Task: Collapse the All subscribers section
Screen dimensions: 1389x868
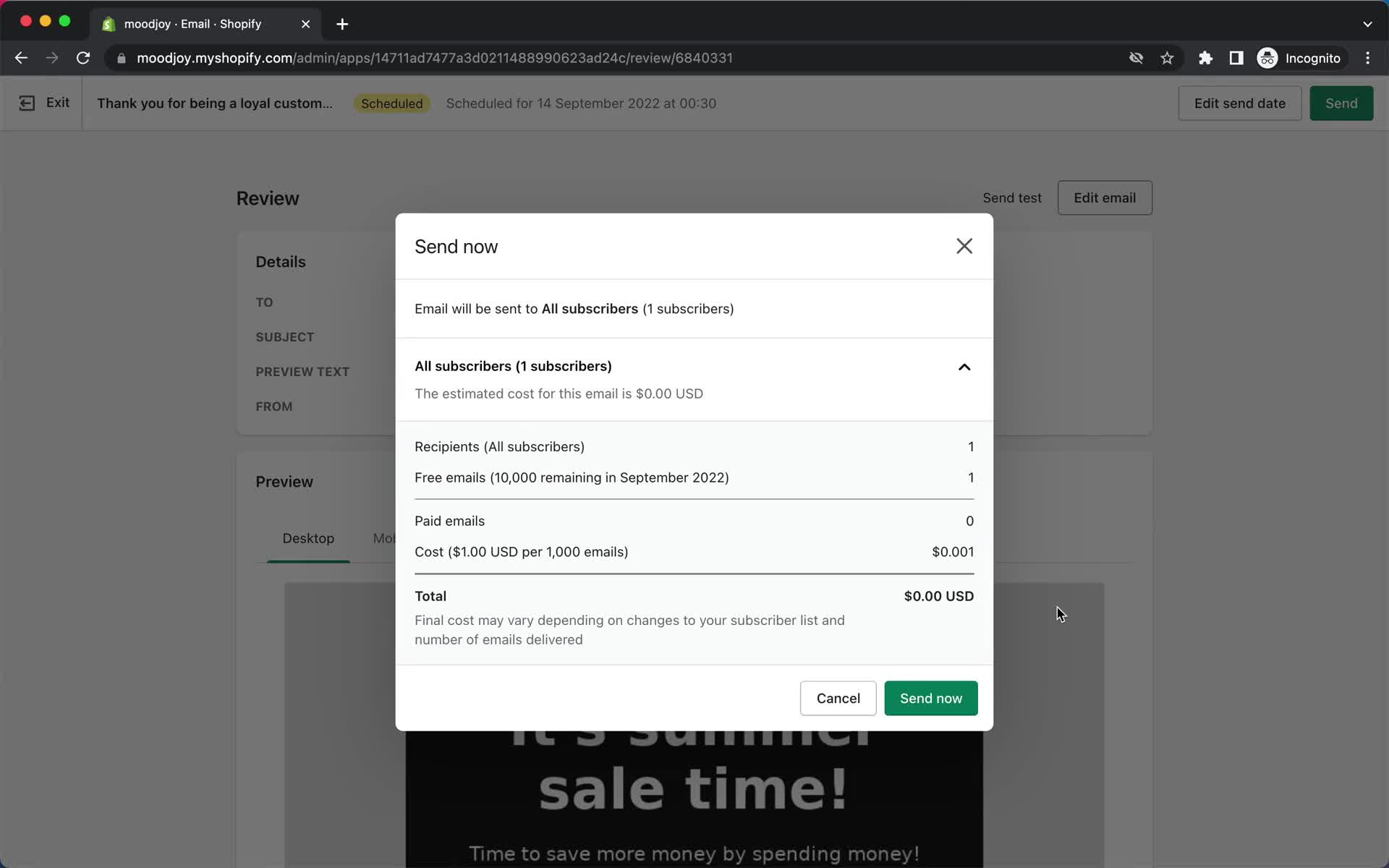Action: (963, 366)
